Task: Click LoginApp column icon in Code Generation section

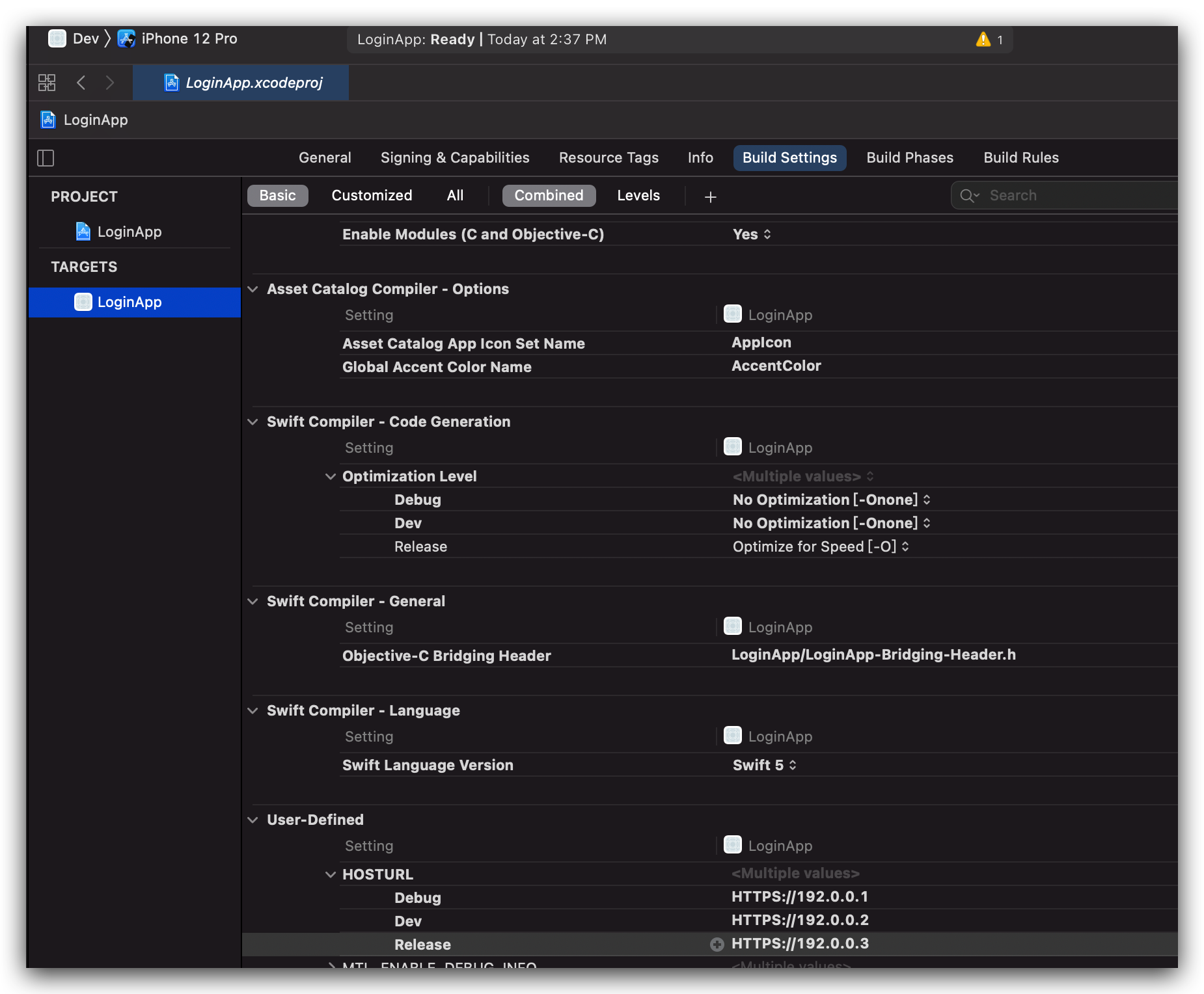Action: click(x=733, y=447)
